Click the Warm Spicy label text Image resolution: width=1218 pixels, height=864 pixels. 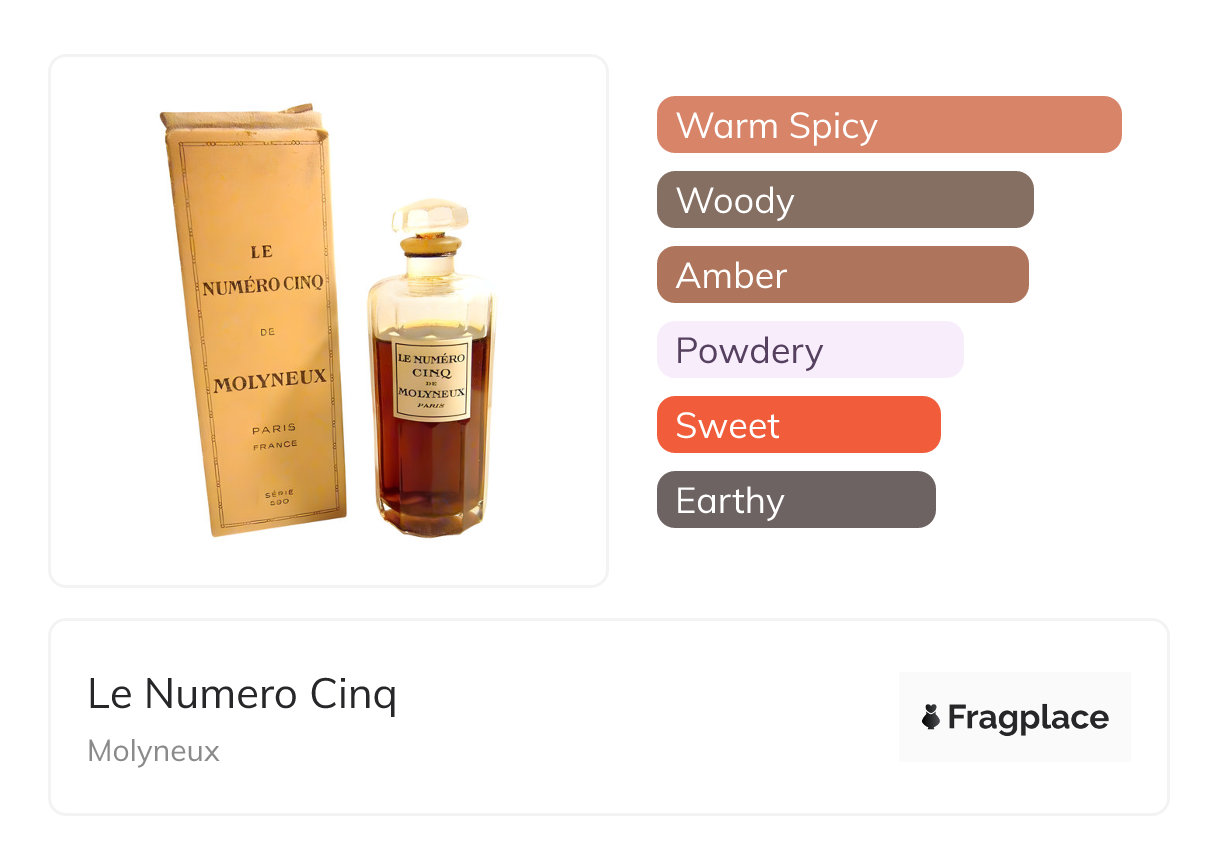tap(777, 126)
